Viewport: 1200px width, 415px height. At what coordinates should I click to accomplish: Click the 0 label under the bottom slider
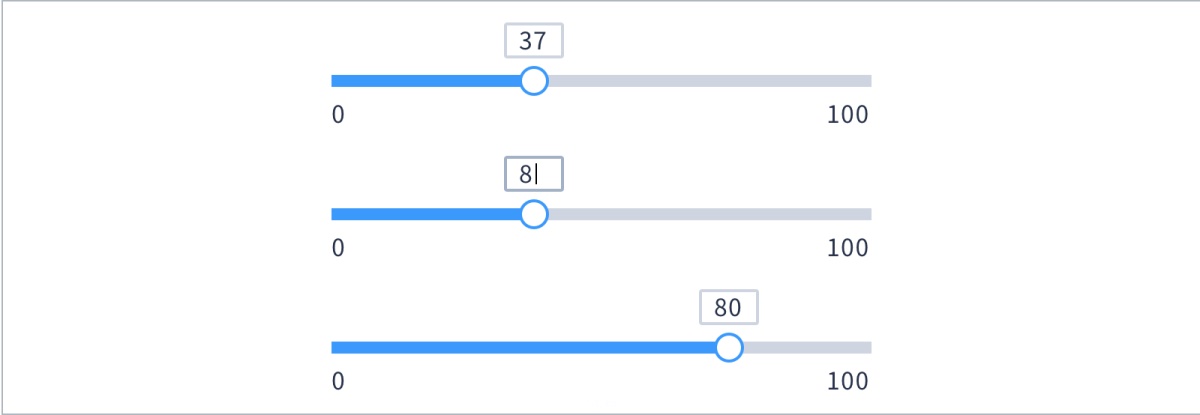[338, 381]
